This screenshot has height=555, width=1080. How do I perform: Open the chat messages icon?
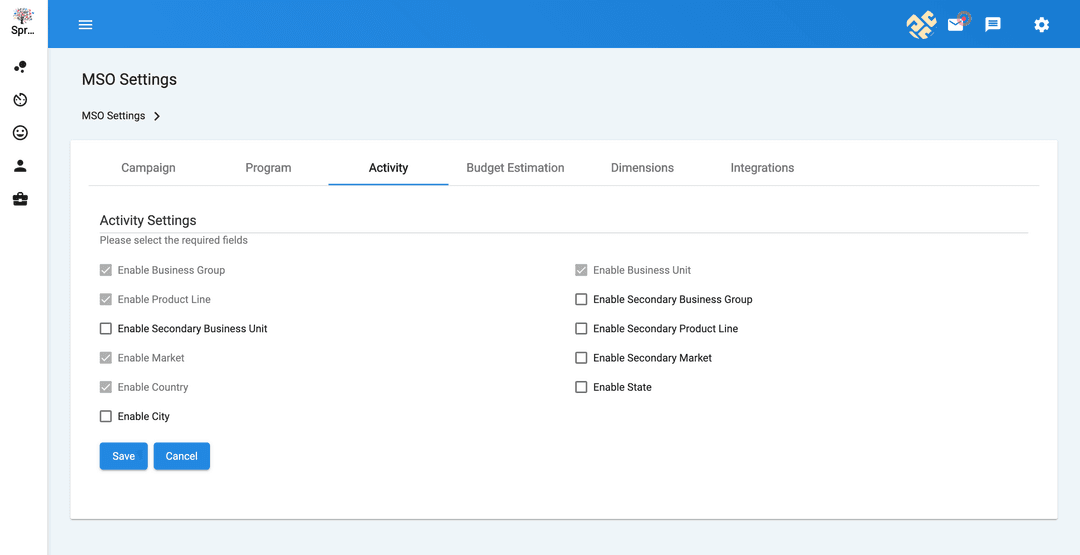coord(993,25)
